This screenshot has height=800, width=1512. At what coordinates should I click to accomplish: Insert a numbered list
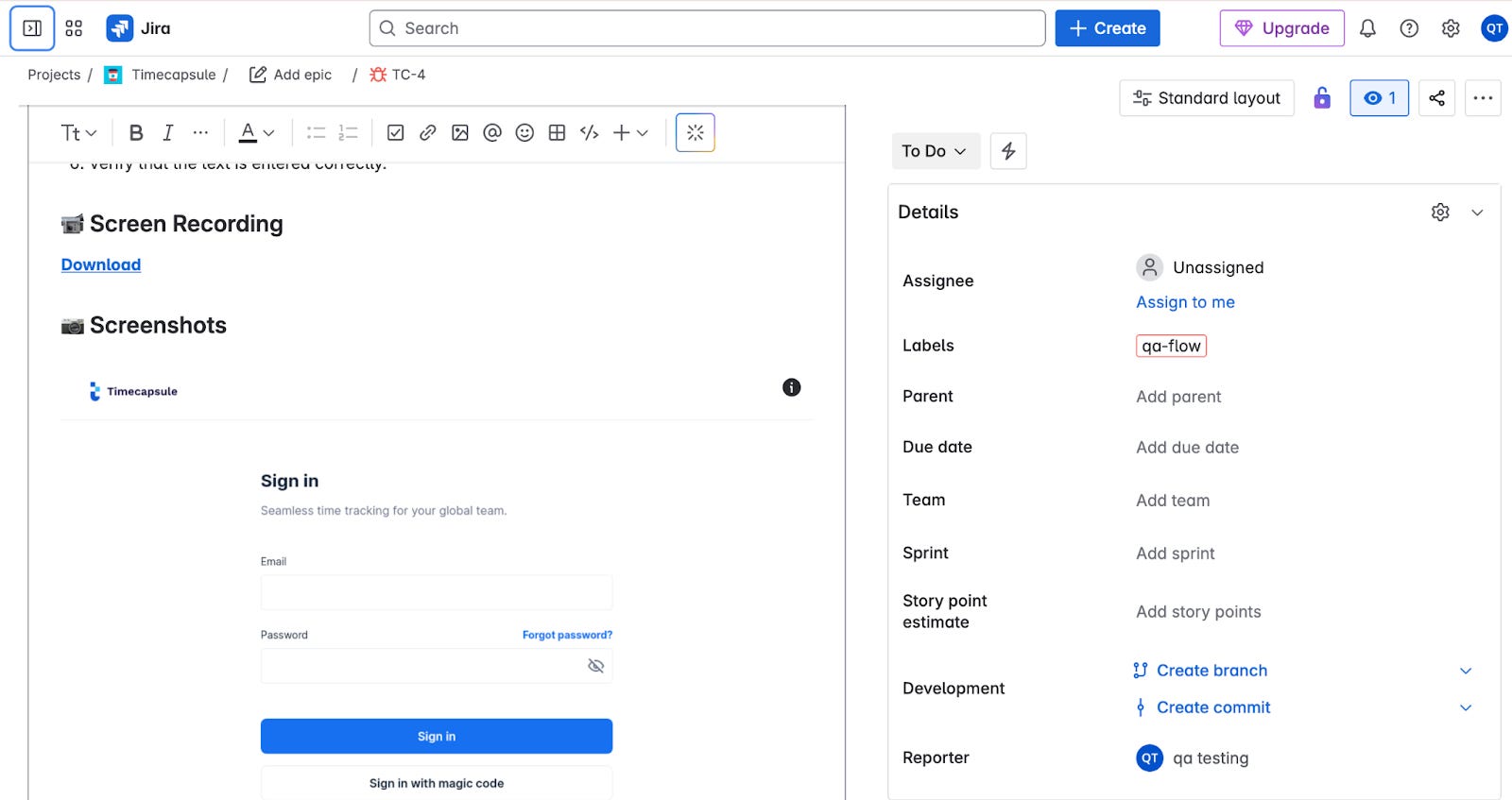[x=349, y=133]
